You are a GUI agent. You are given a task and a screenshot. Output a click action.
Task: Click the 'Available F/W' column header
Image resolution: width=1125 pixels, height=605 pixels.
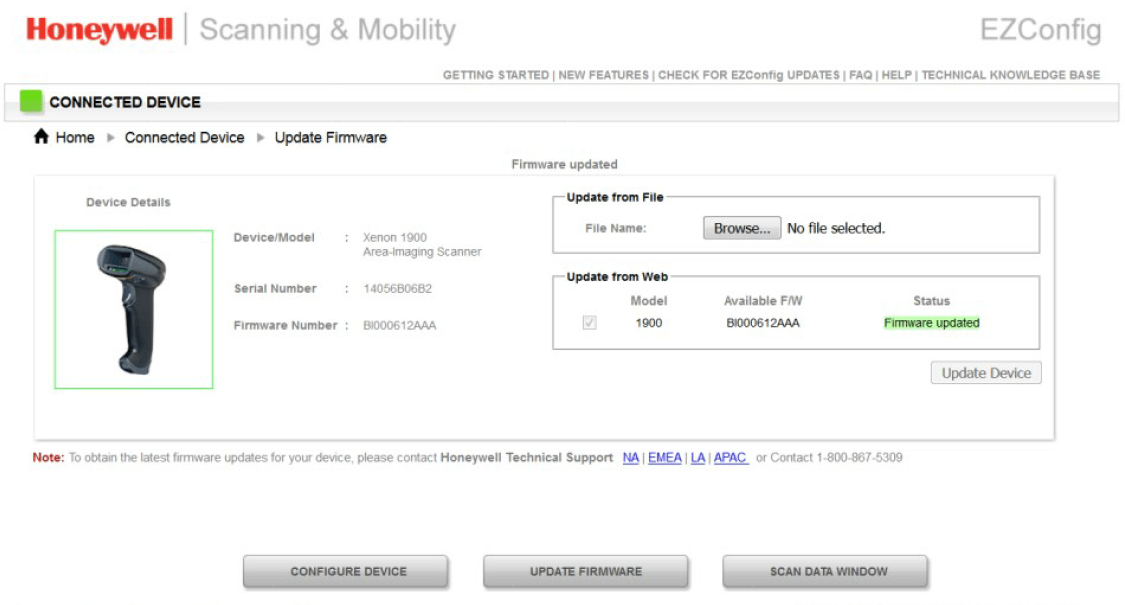tap(763, 301)
